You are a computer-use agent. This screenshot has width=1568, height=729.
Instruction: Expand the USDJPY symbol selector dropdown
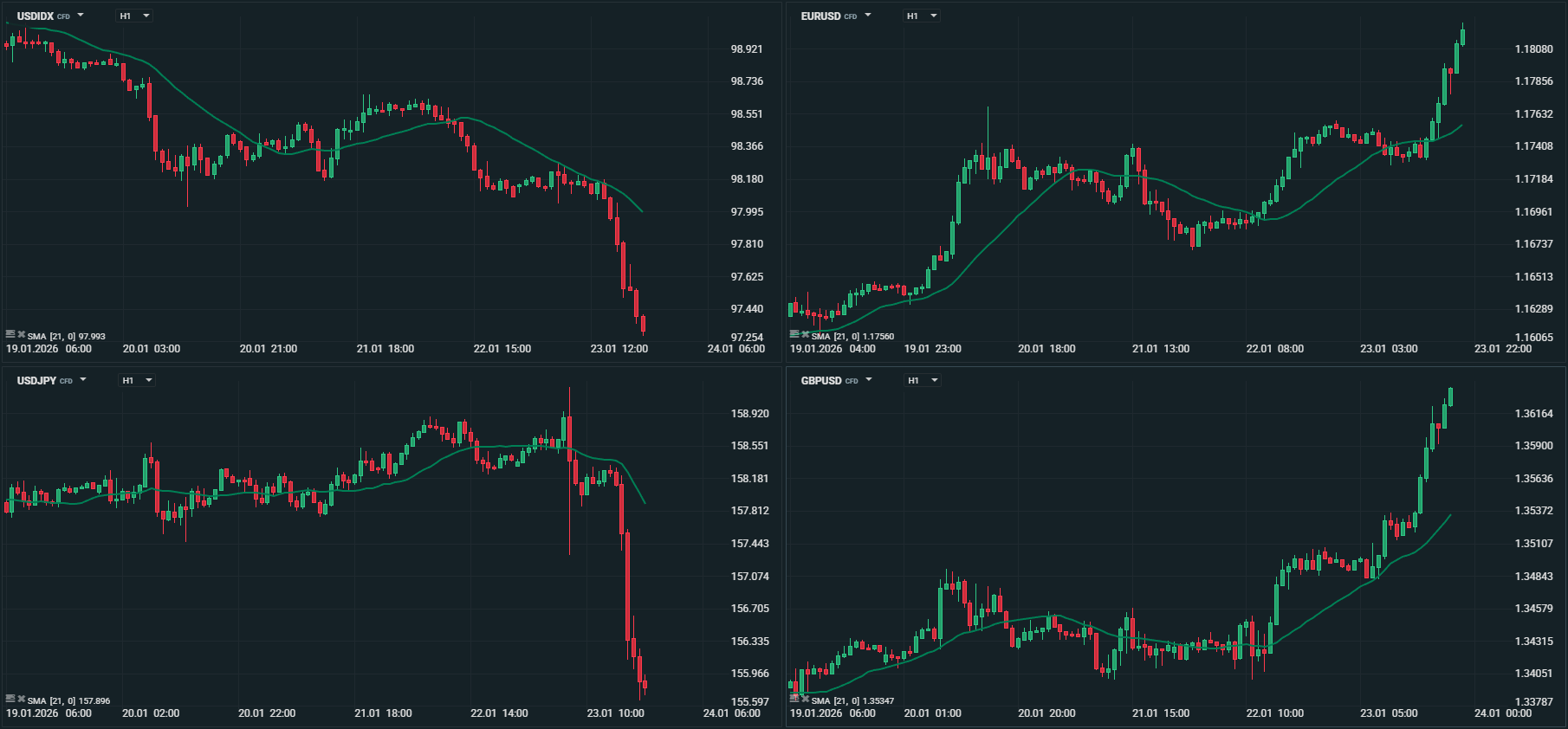tap(83, 380)
